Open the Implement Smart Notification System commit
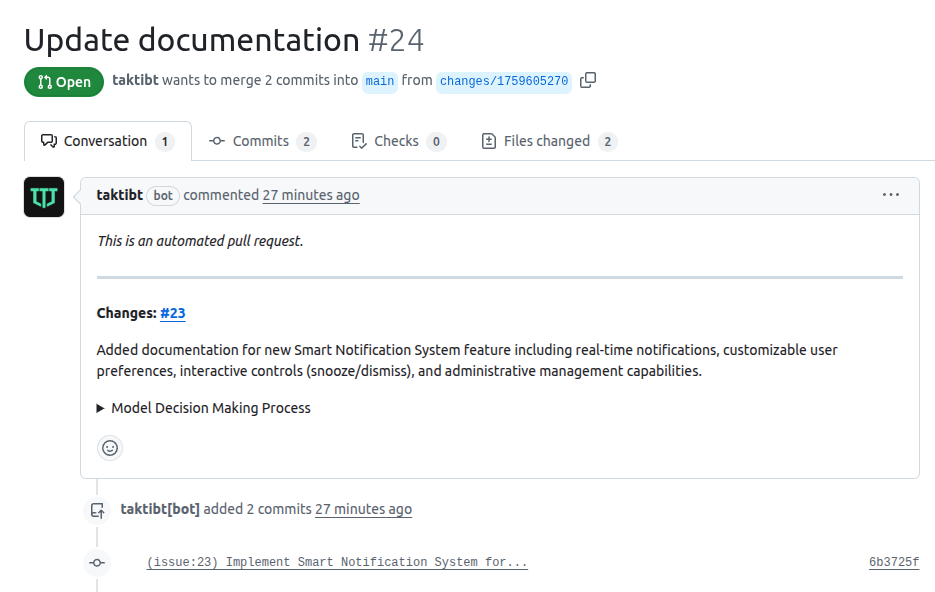Screen dimensions: 935x592 click(x=337, y=562)
